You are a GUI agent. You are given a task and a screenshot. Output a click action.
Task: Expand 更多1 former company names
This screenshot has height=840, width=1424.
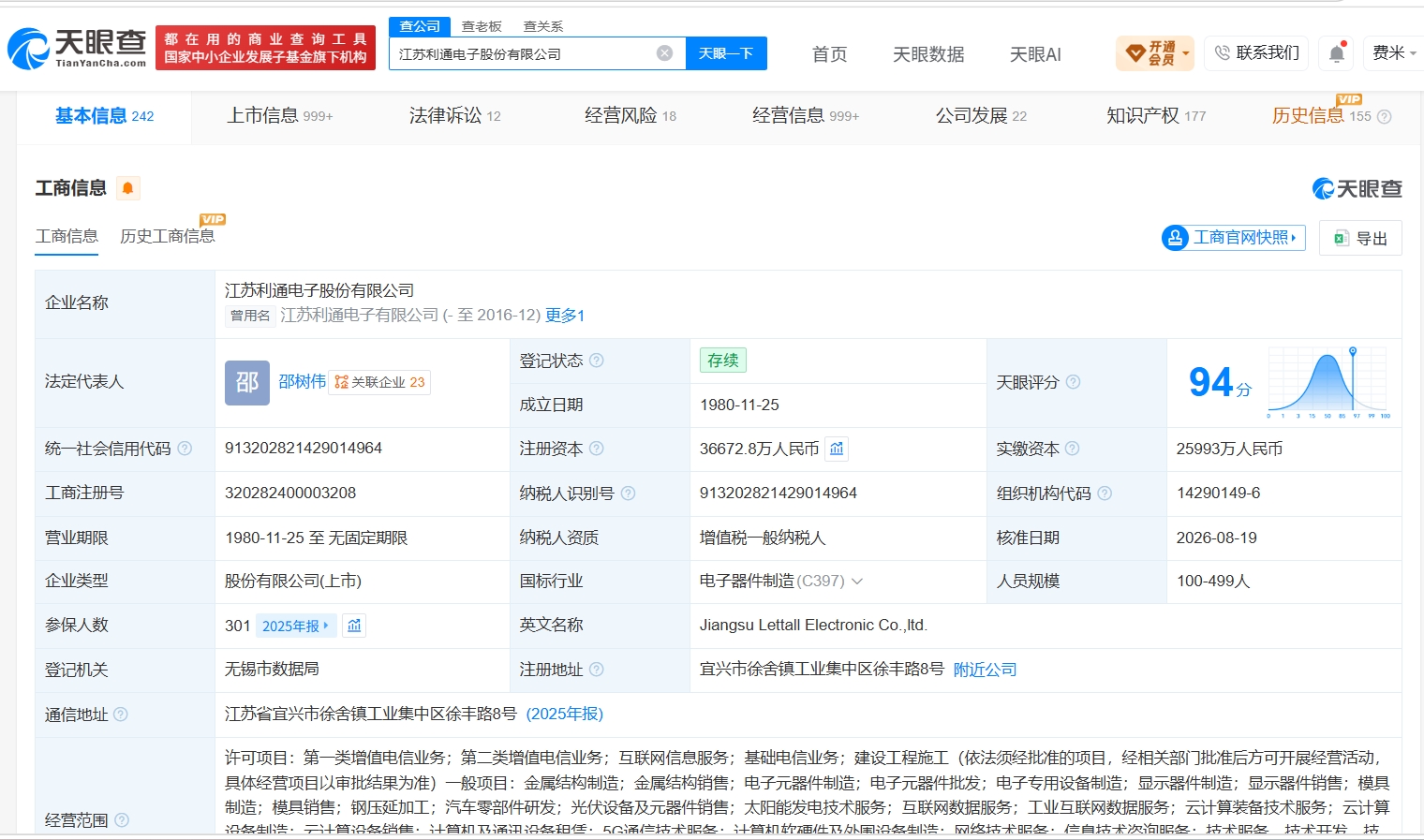565,316
